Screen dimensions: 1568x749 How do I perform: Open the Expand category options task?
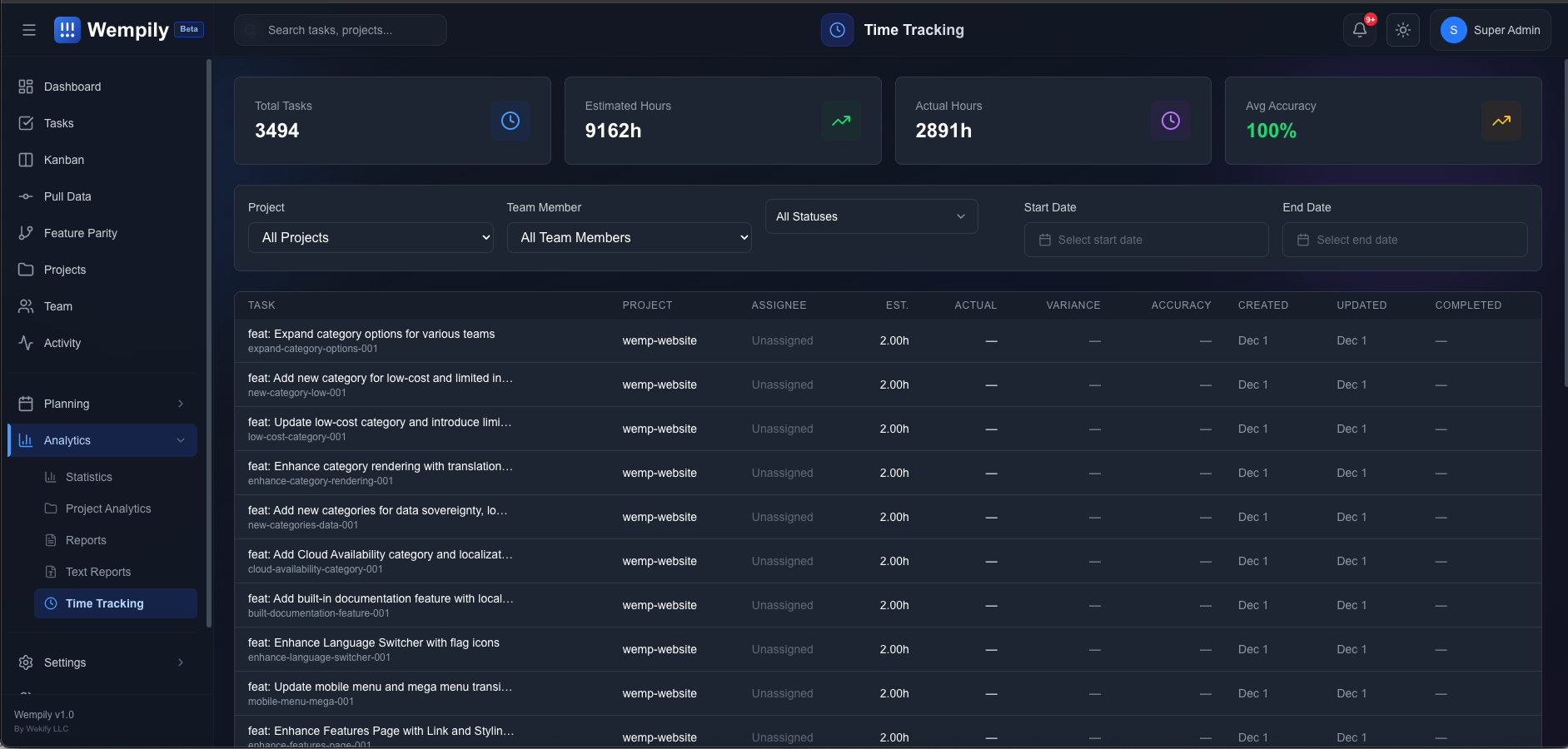pos(371,334)
